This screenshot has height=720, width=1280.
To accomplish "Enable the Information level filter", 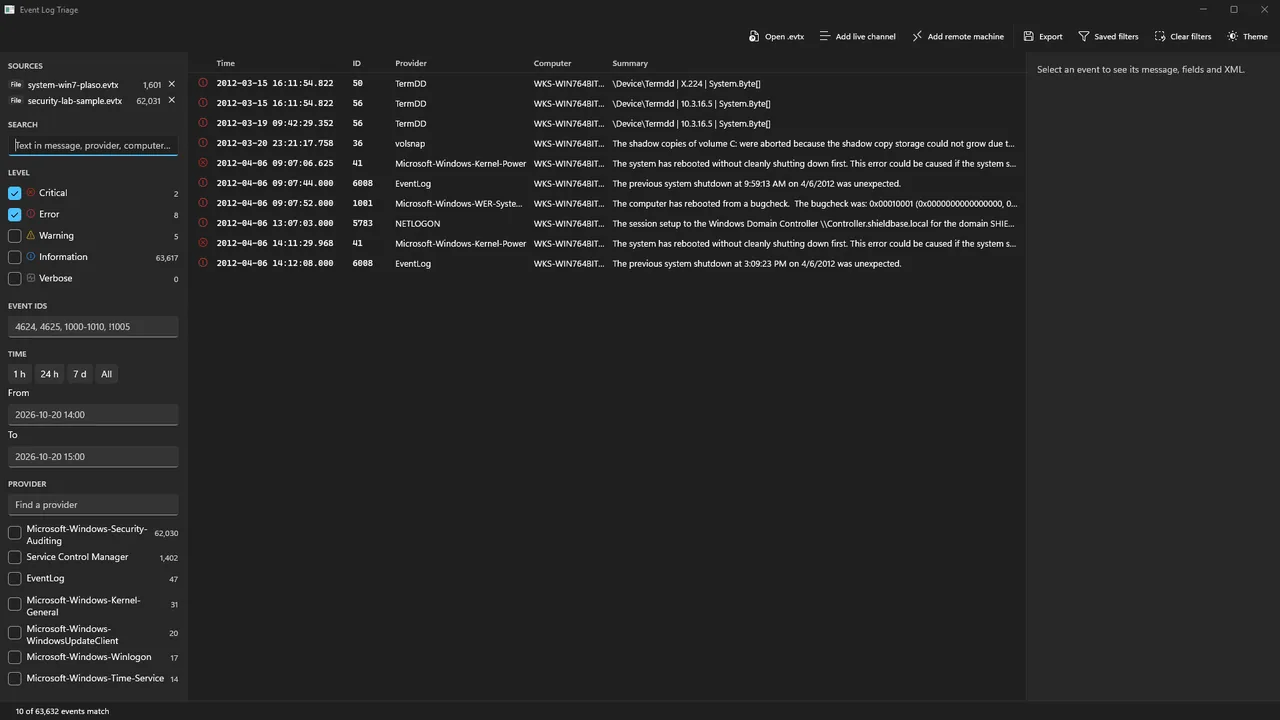I will (15, 257).
